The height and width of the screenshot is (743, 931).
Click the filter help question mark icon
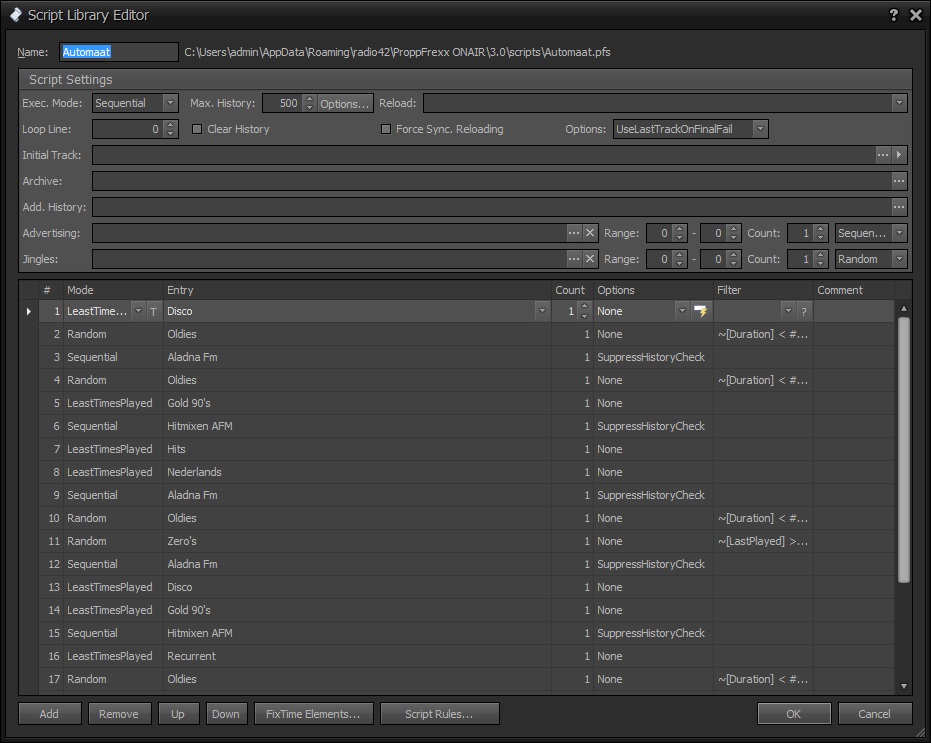(803, 312)
